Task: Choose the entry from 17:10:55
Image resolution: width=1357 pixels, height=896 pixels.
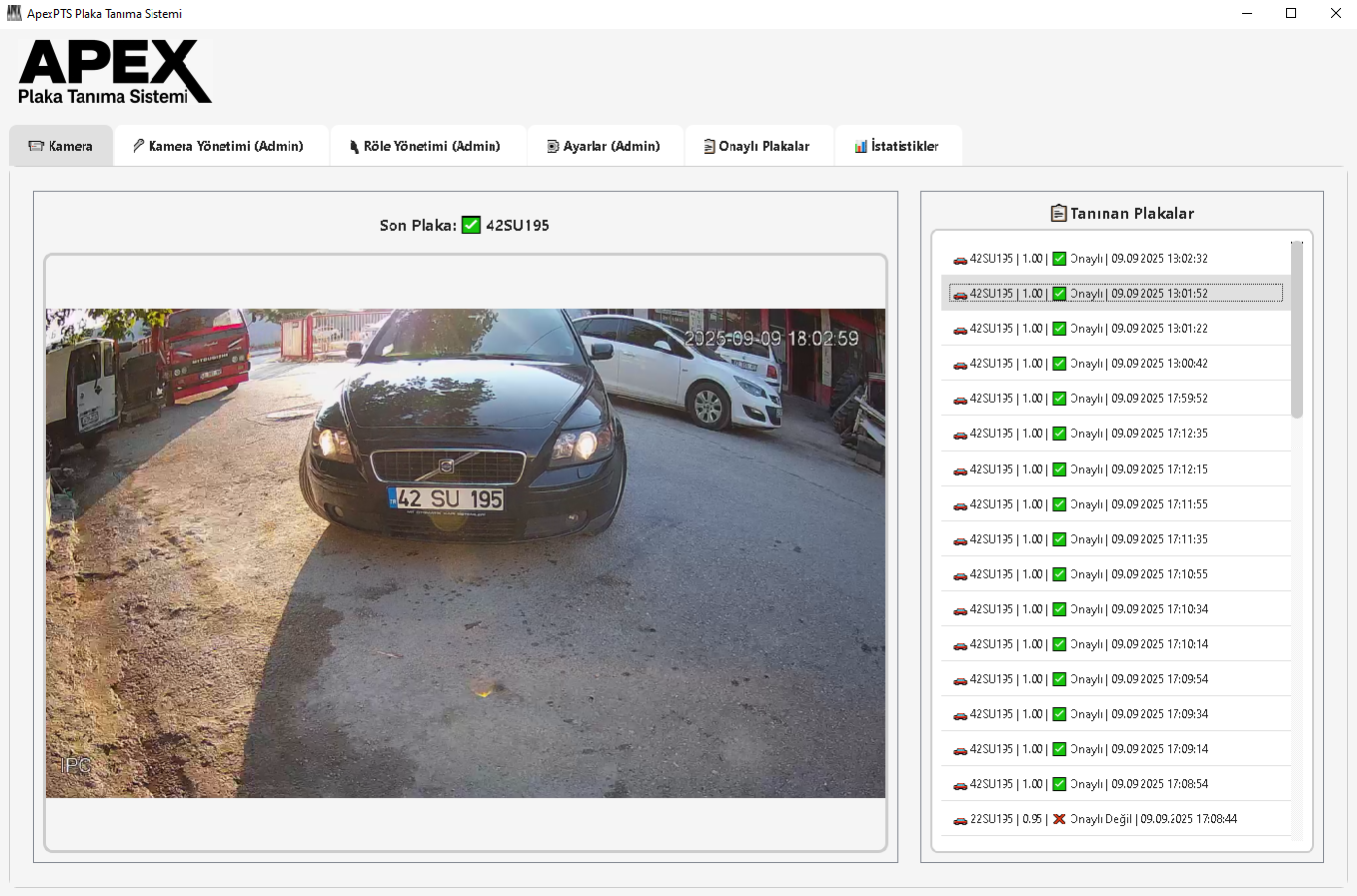Action: tap(1115, 573)
